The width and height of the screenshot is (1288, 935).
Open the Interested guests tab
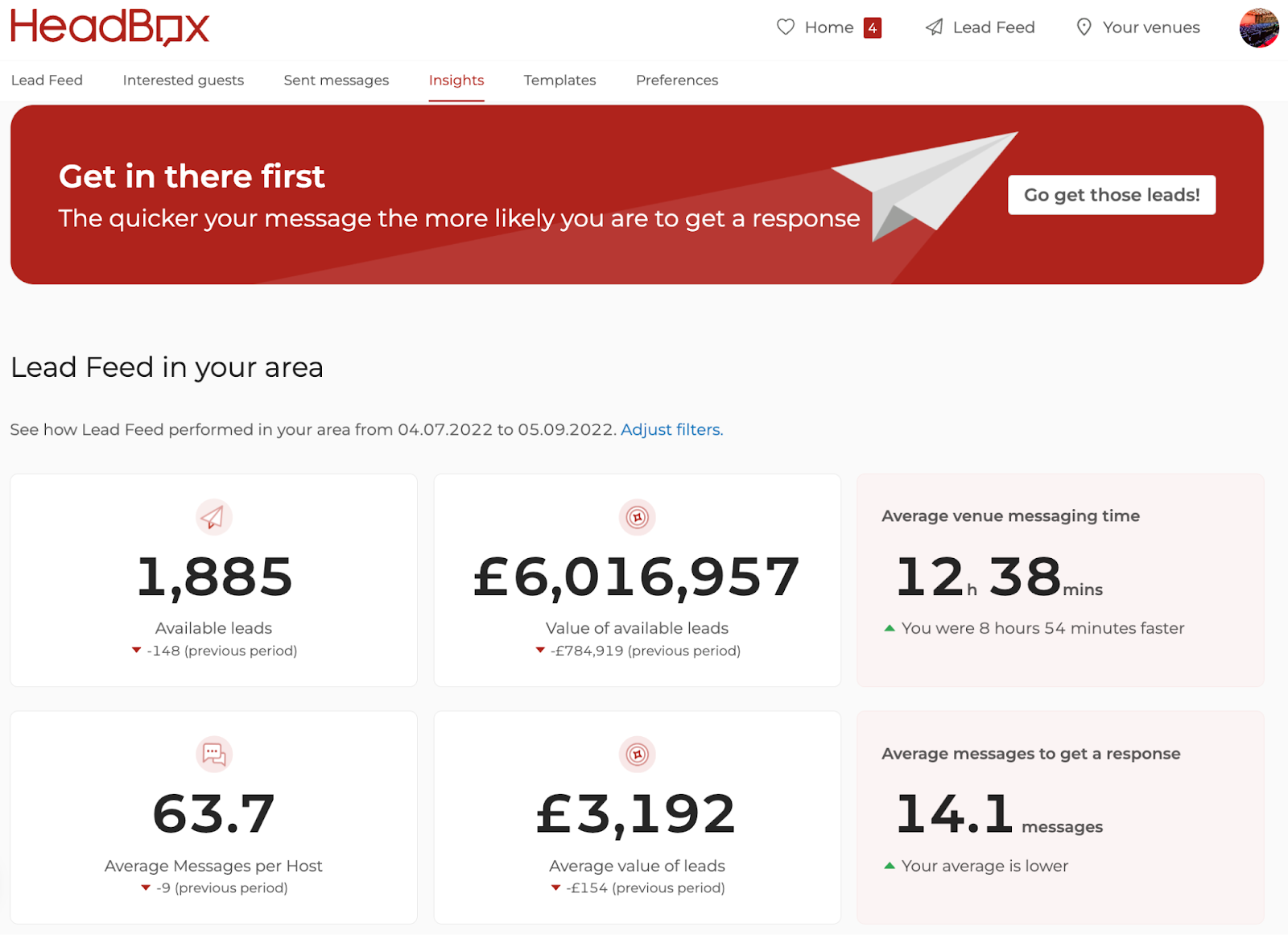pyautogui.click(x=183, y=80)
